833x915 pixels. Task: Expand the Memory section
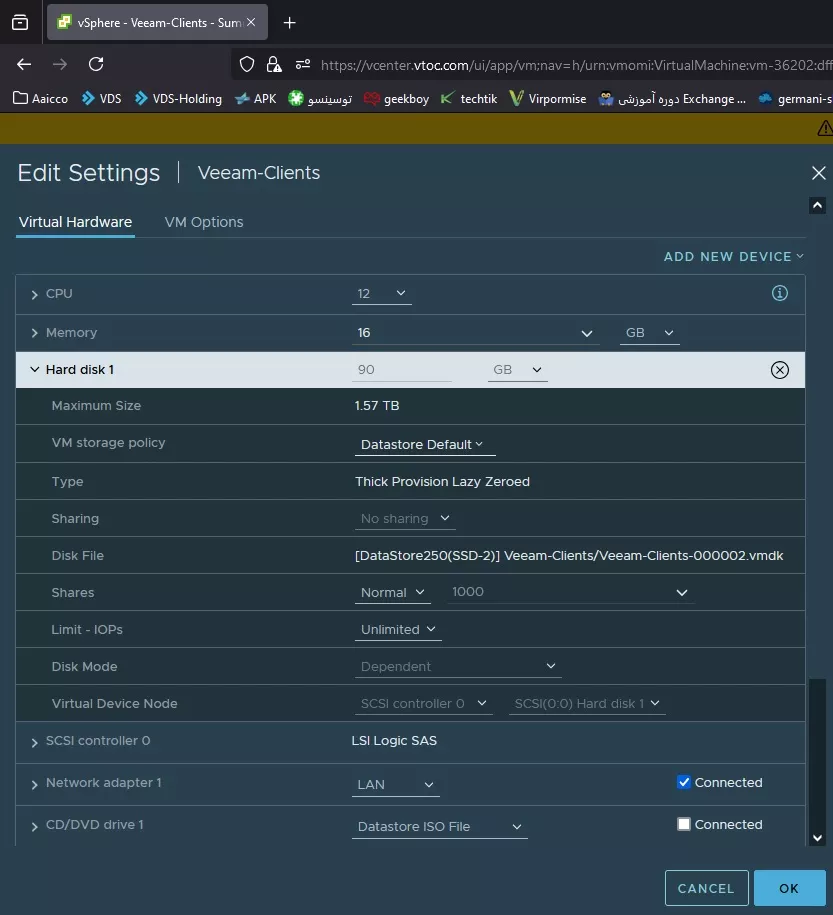(34, 333)
